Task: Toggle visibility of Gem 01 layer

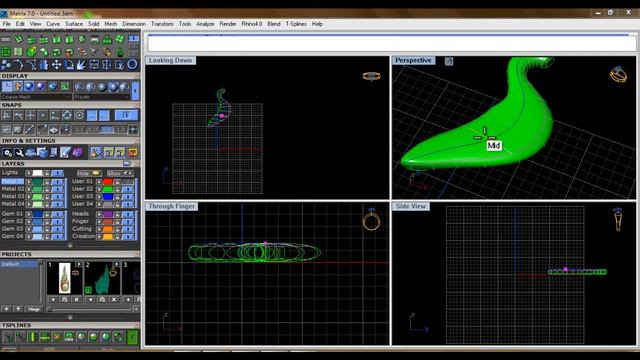Action: coord(58,214)
